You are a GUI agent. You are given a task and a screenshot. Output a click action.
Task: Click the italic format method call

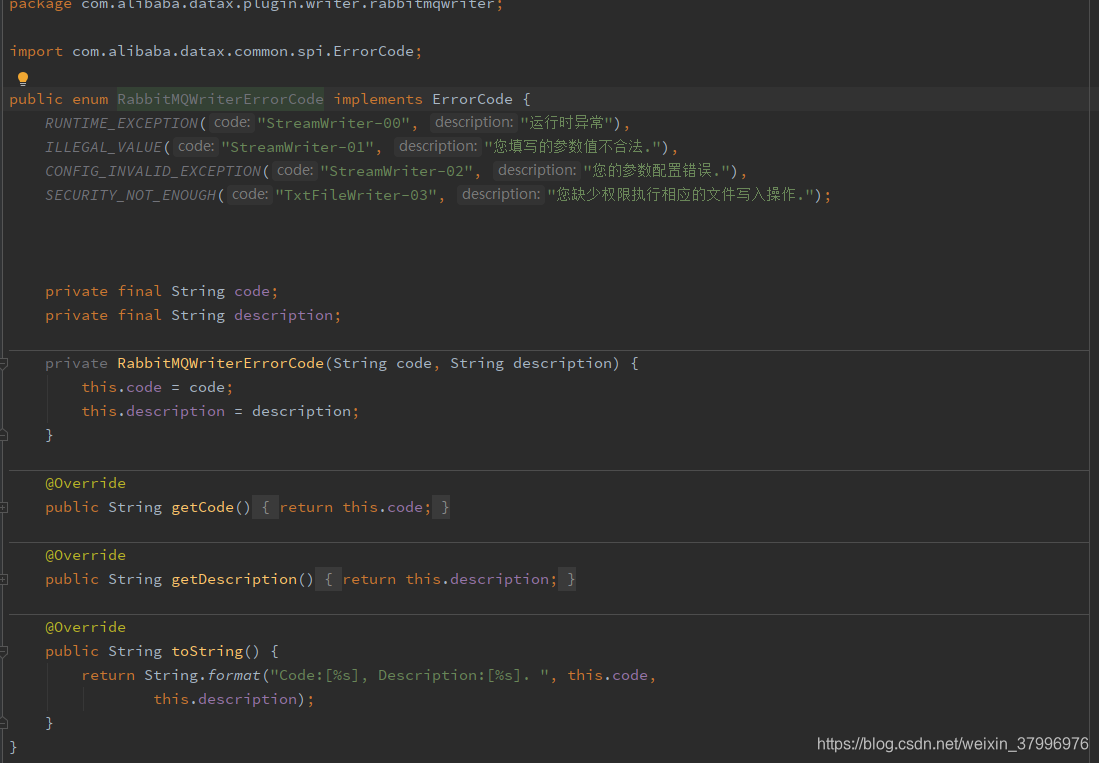pos(233,675)
